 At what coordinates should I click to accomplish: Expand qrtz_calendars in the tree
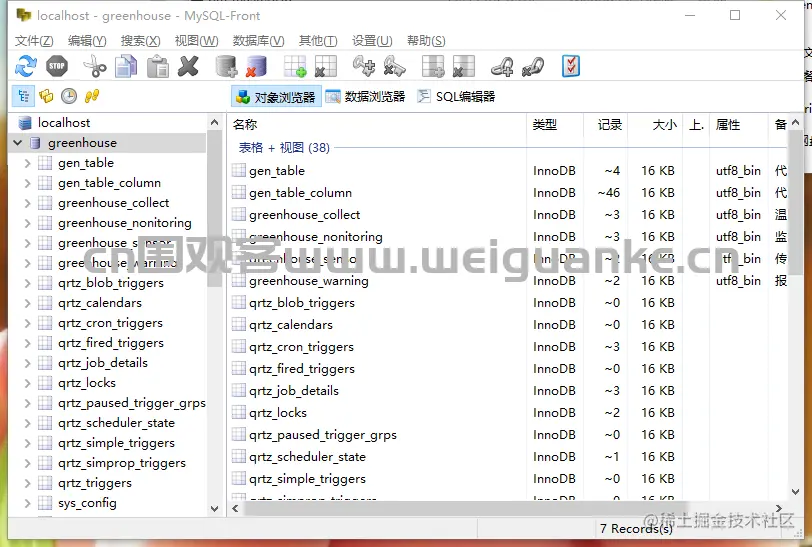coord(28,303)
